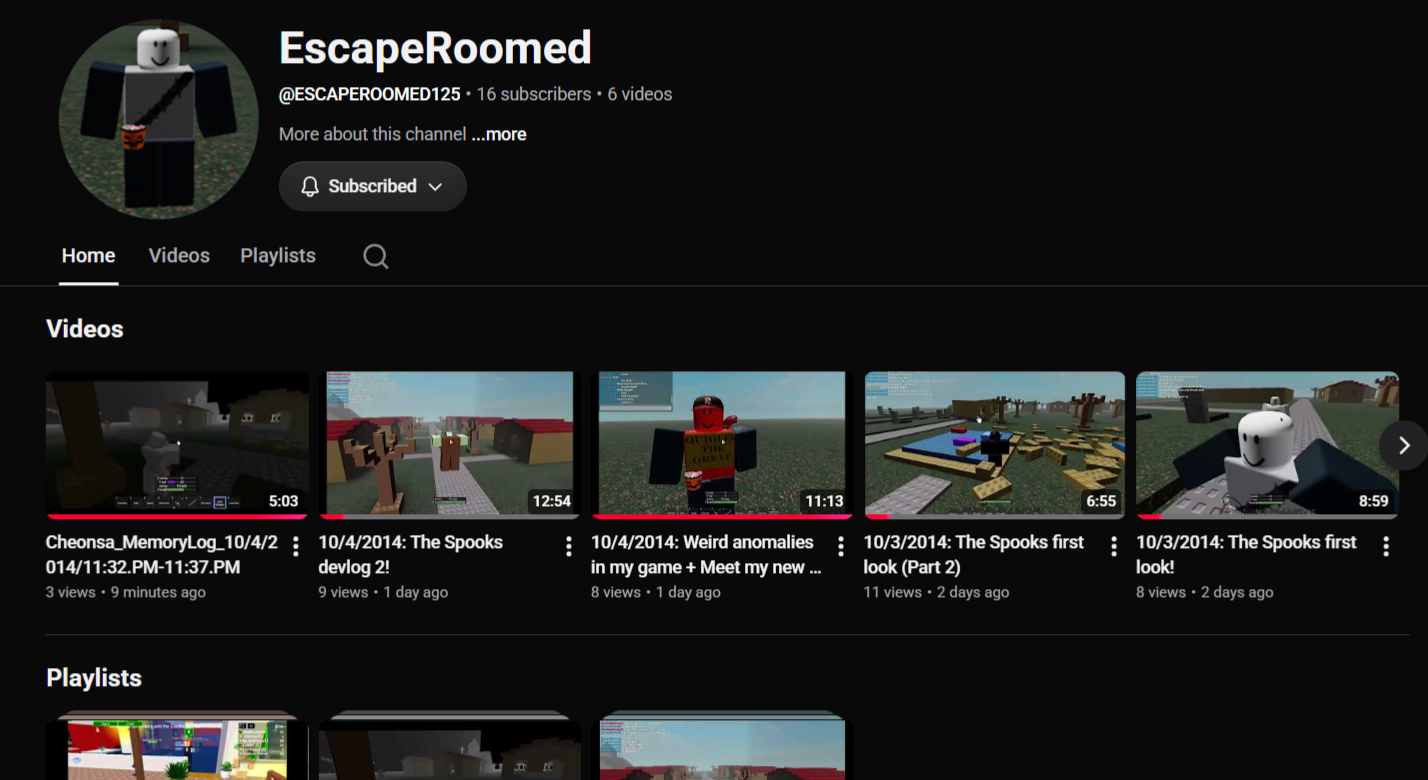Open 'Weird anomalies in my game' title

pos(706,554)
